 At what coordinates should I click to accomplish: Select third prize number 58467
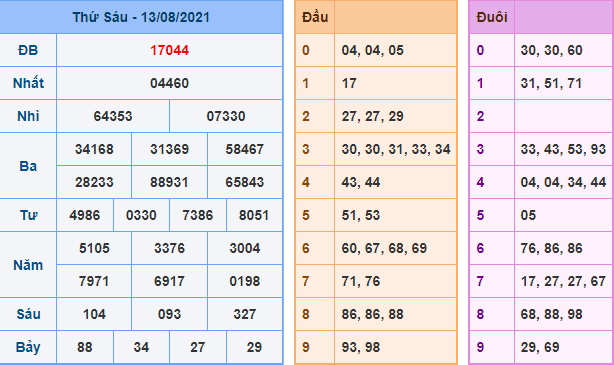pos(245,149)
